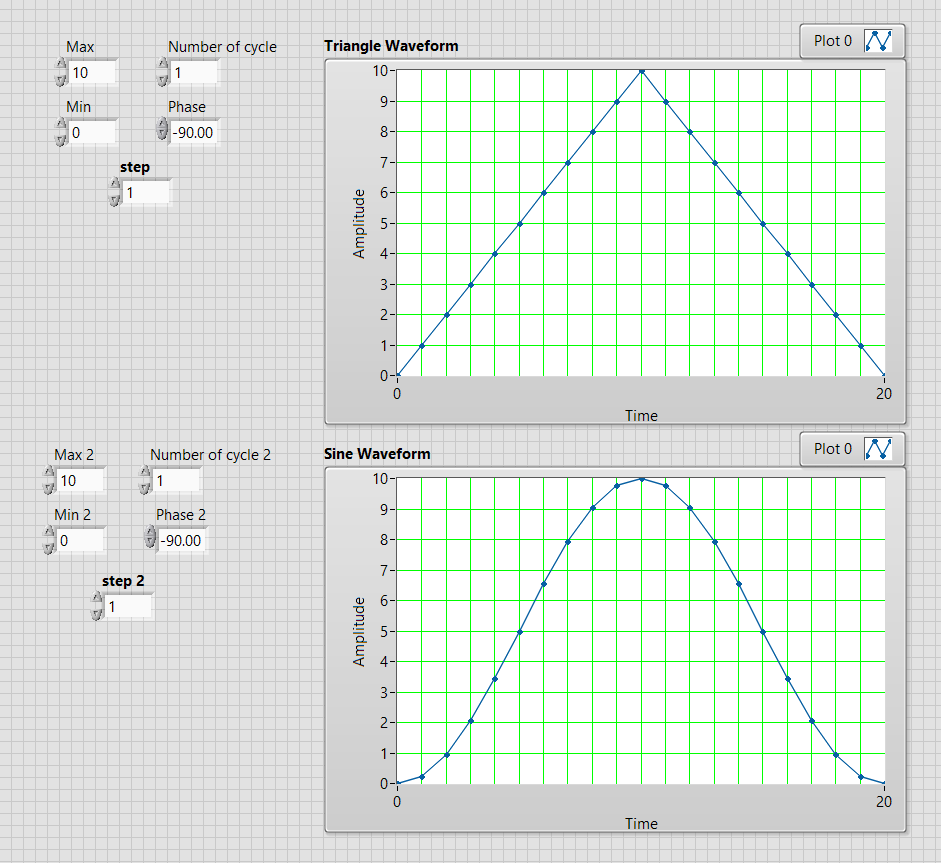Select the Number of cycle input field
The height and width of the screenshot is (863, 941).
pyautogui.click(x=194, y=73)
